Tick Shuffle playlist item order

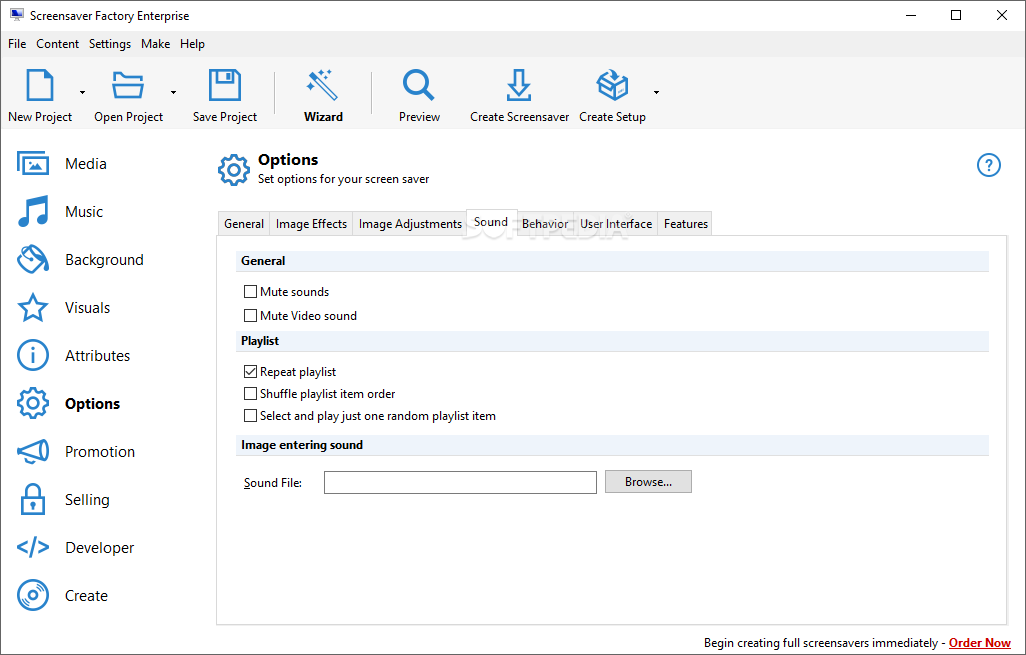250,394
